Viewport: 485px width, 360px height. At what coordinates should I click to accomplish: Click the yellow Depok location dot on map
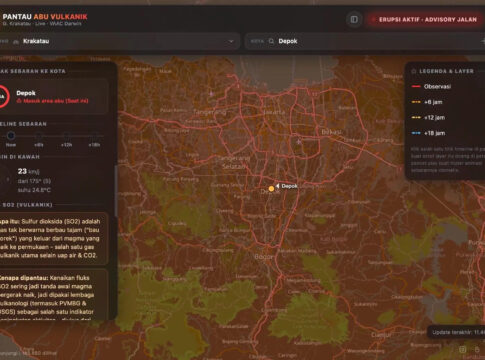[271, 189]
